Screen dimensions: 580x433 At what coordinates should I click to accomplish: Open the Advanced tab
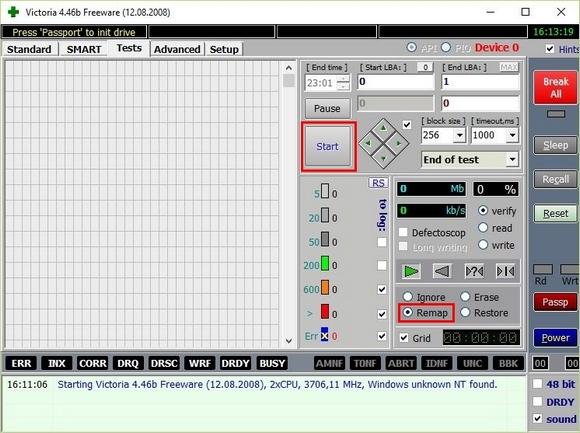pos(177,49)
